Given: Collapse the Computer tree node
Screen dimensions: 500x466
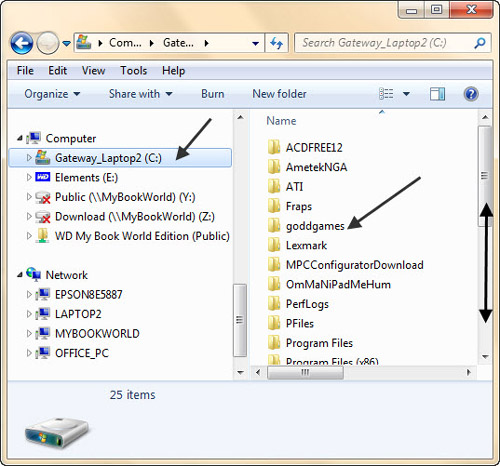Looking at the screenshot, I should (x=20, y=138).
